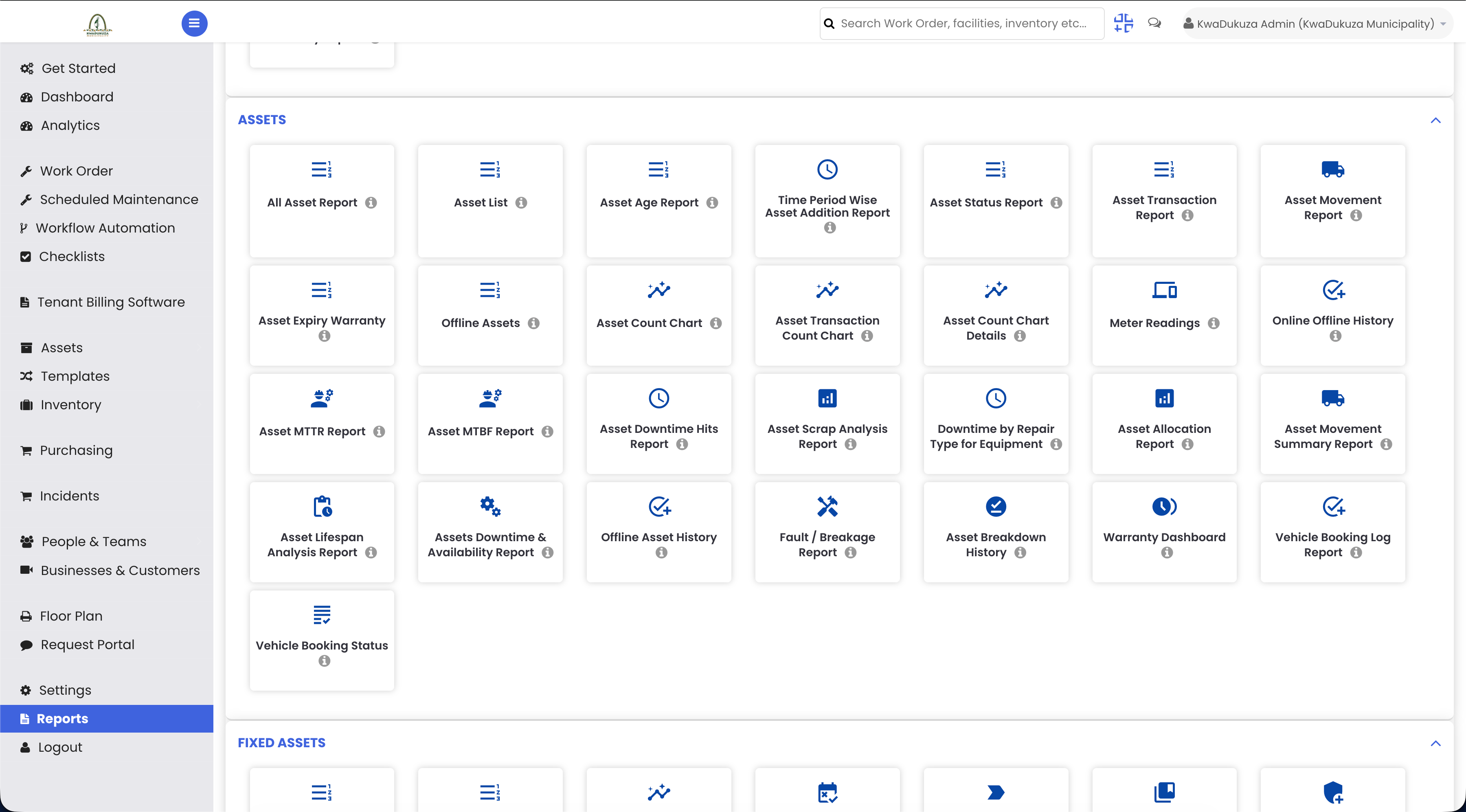Open the Asset Count Chart Details card

(995, 315)
